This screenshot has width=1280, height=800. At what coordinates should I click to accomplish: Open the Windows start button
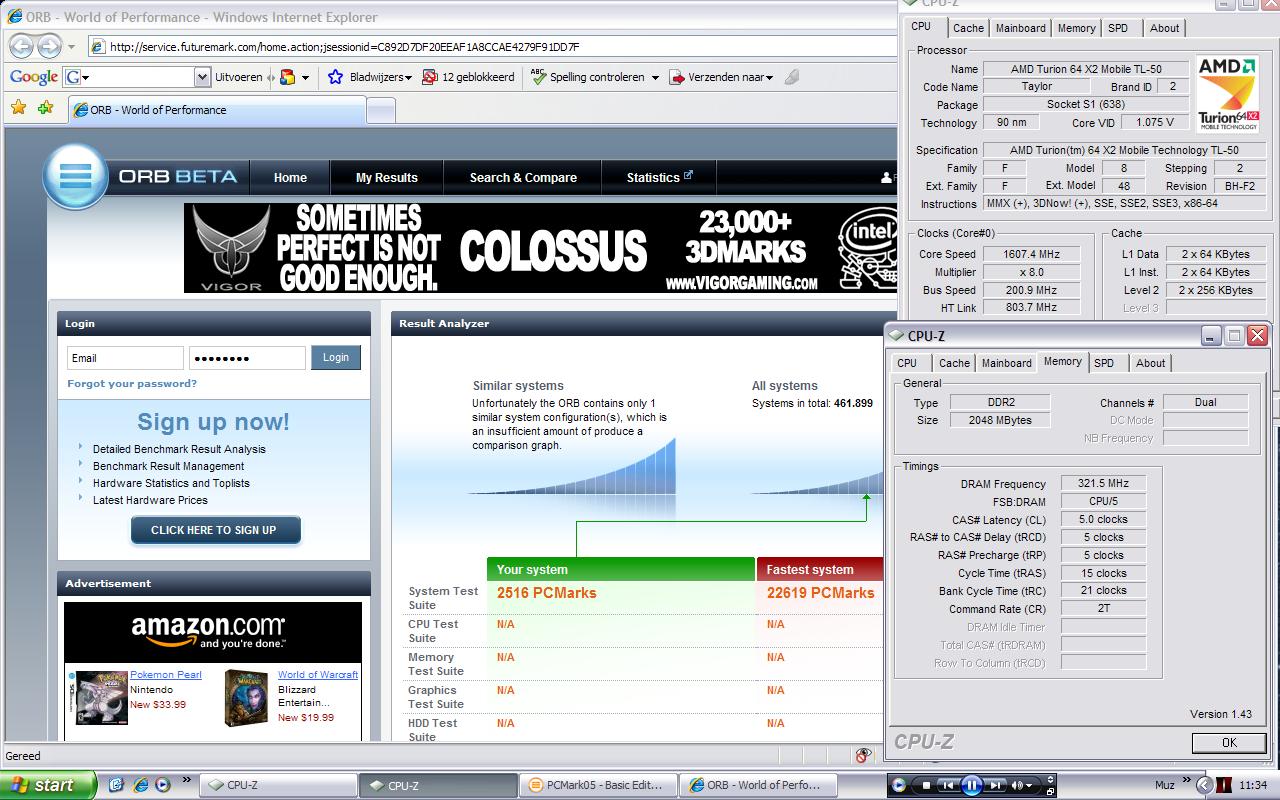point(48,785)
